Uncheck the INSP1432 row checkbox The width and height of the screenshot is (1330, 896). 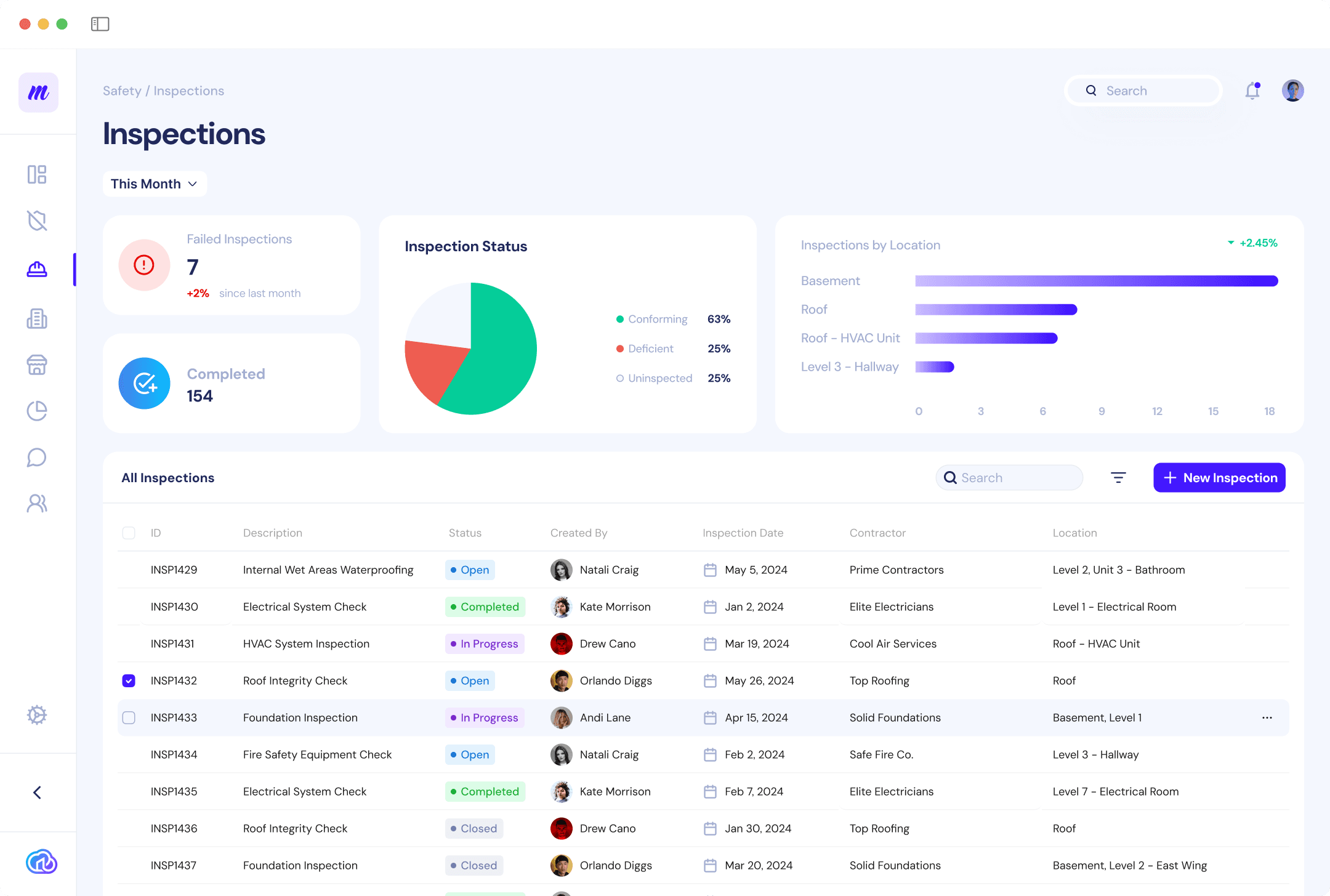[x=129, y=680]
